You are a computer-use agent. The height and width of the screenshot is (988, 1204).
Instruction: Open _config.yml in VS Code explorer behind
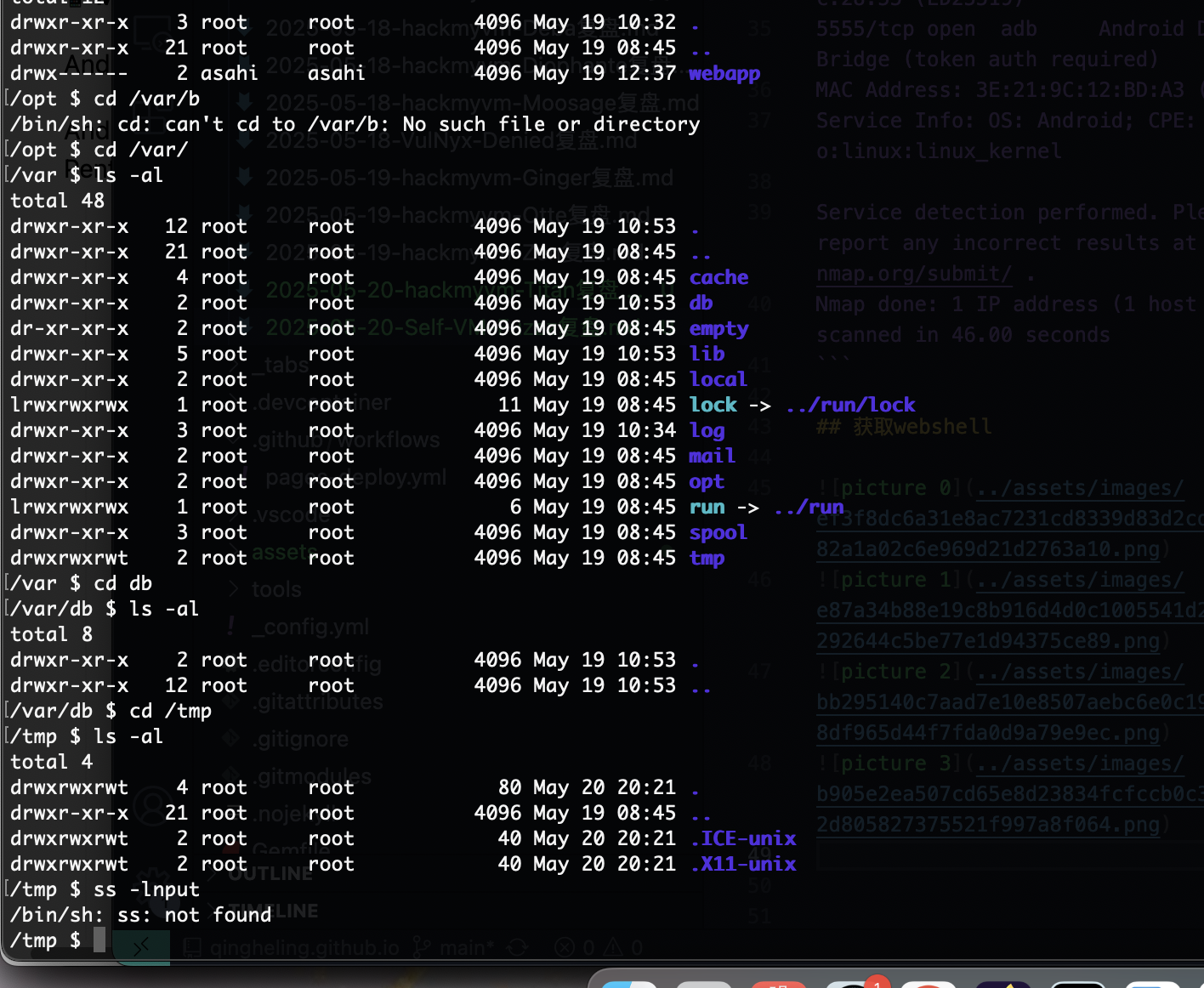310,627
